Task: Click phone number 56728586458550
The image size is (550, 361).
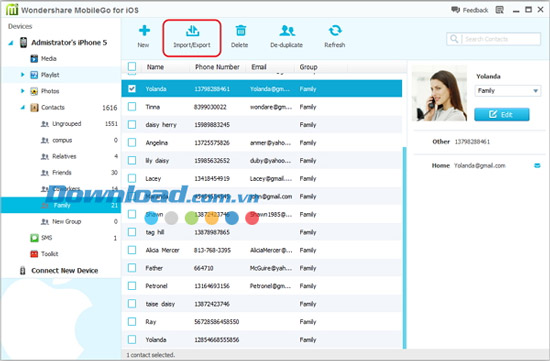Action: pos(216,322)
